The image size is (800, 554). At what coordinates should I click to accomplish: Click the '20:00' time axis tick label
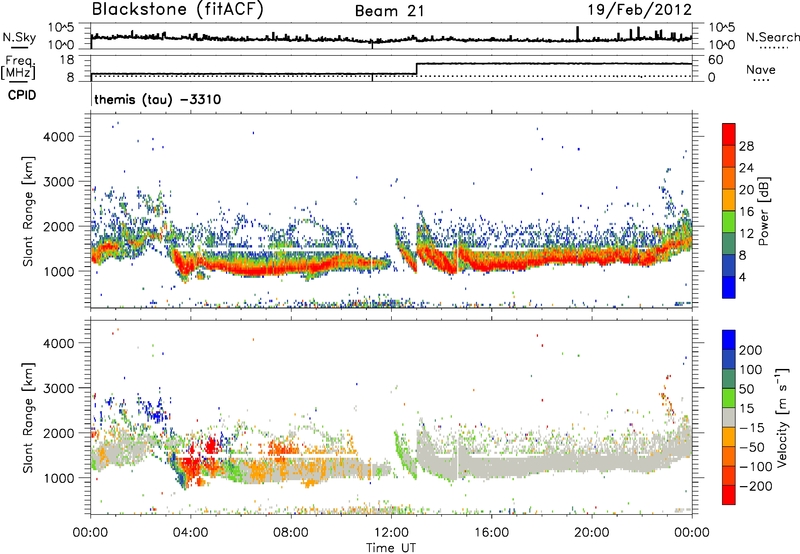[x=592, y=533]
